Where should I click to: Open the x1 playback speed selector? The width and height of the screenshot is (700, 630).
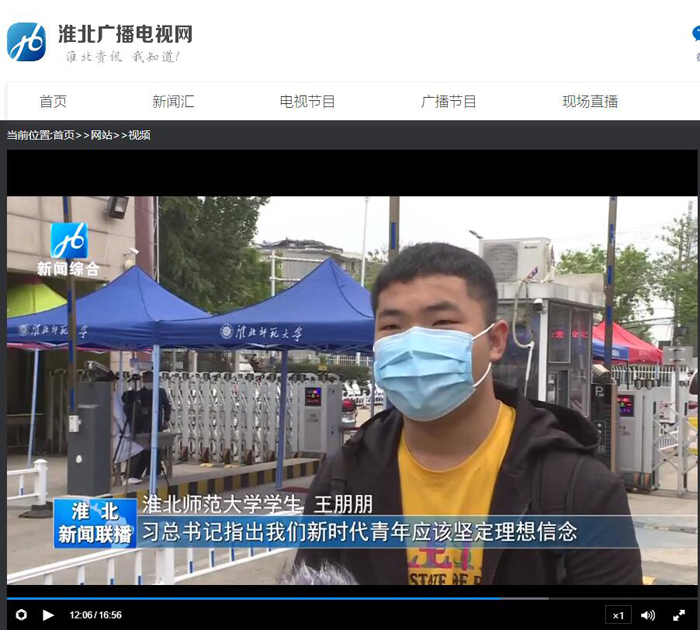618,615
